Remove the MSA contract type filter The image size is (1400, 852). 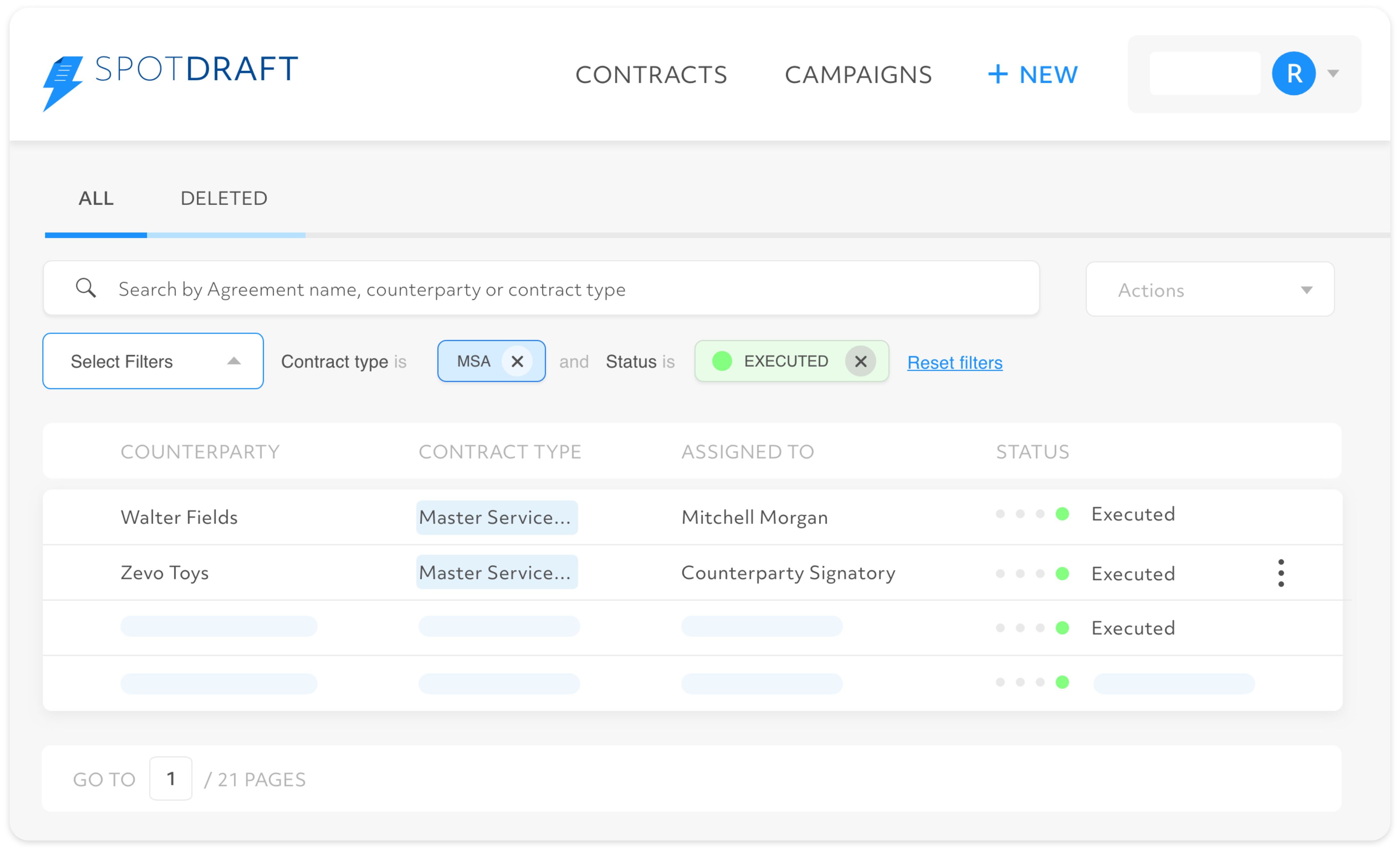coord(518,361)
